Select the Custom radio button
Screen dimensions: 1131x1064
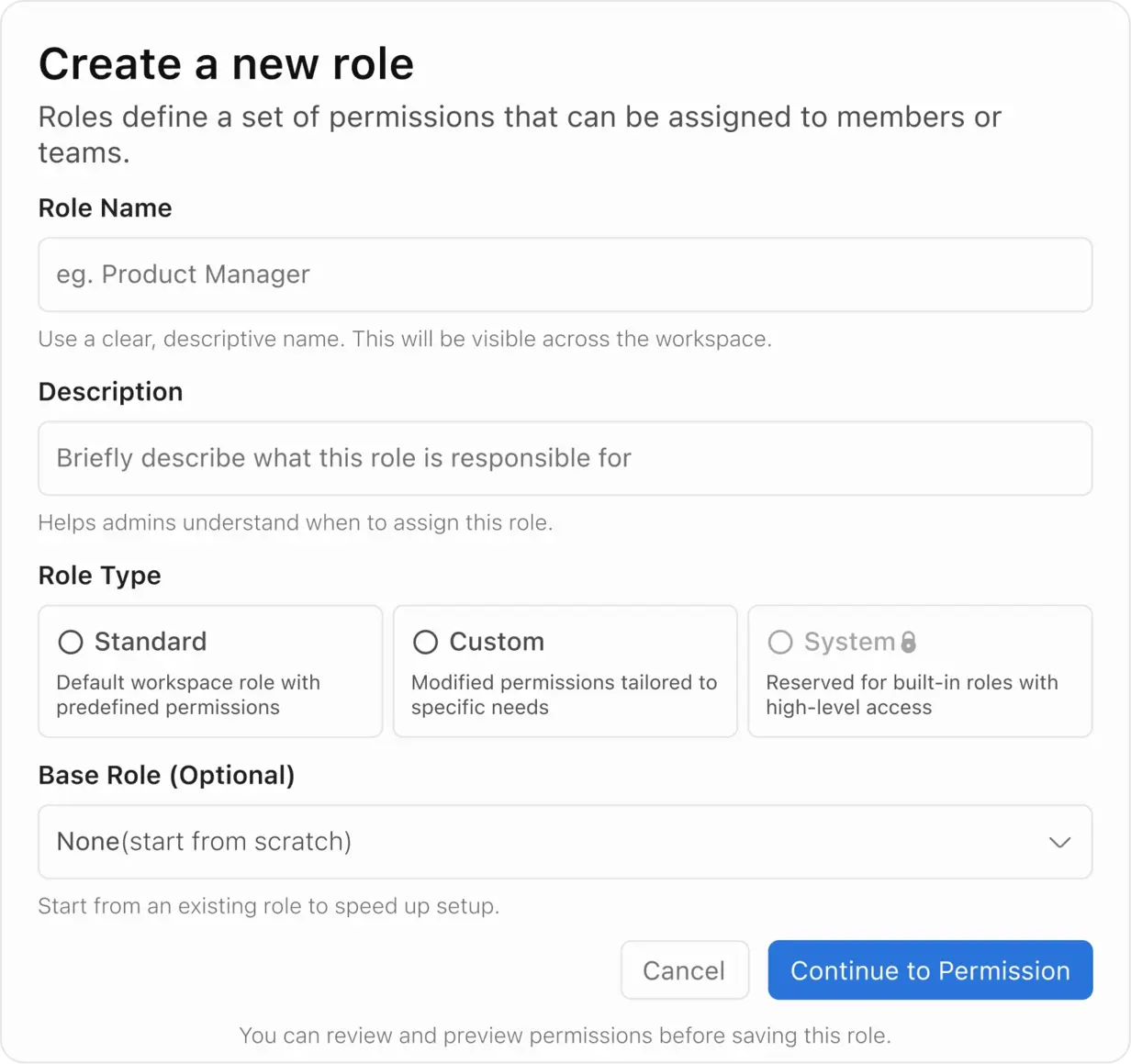point(425,642)
